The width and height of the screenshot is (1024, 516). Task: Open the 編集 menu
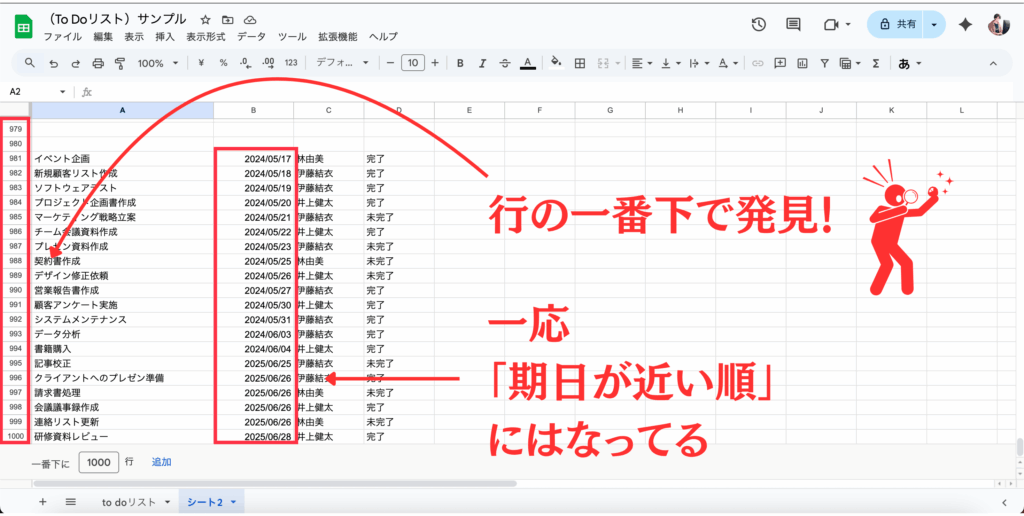tap(103, 37)
